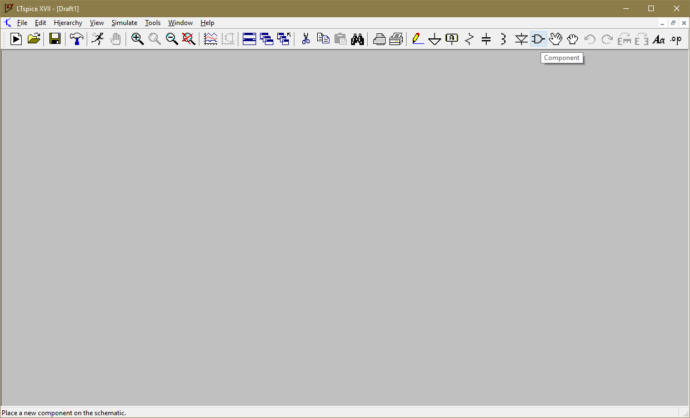Select the Inductor tool
690x418 pixels.
(503, 39)
